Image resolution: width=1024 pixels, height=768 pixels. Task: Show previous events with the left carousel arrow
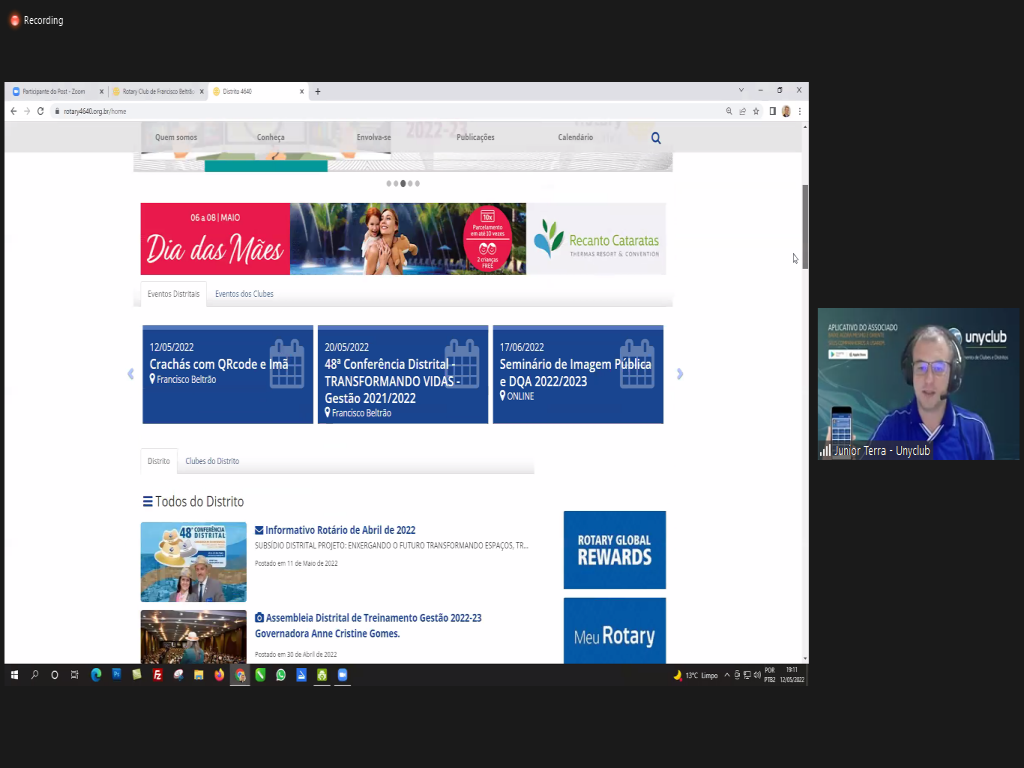click(130, 374)
